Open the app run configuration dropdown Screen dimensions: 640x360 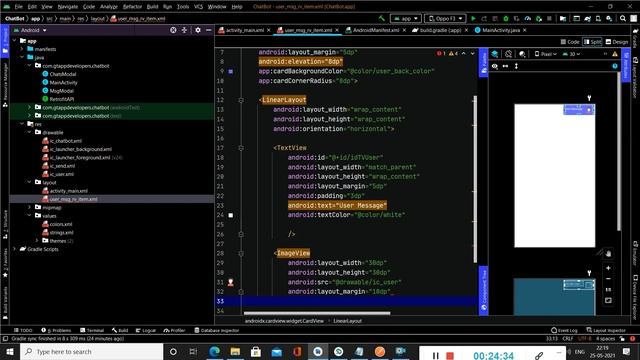[405, 18]
